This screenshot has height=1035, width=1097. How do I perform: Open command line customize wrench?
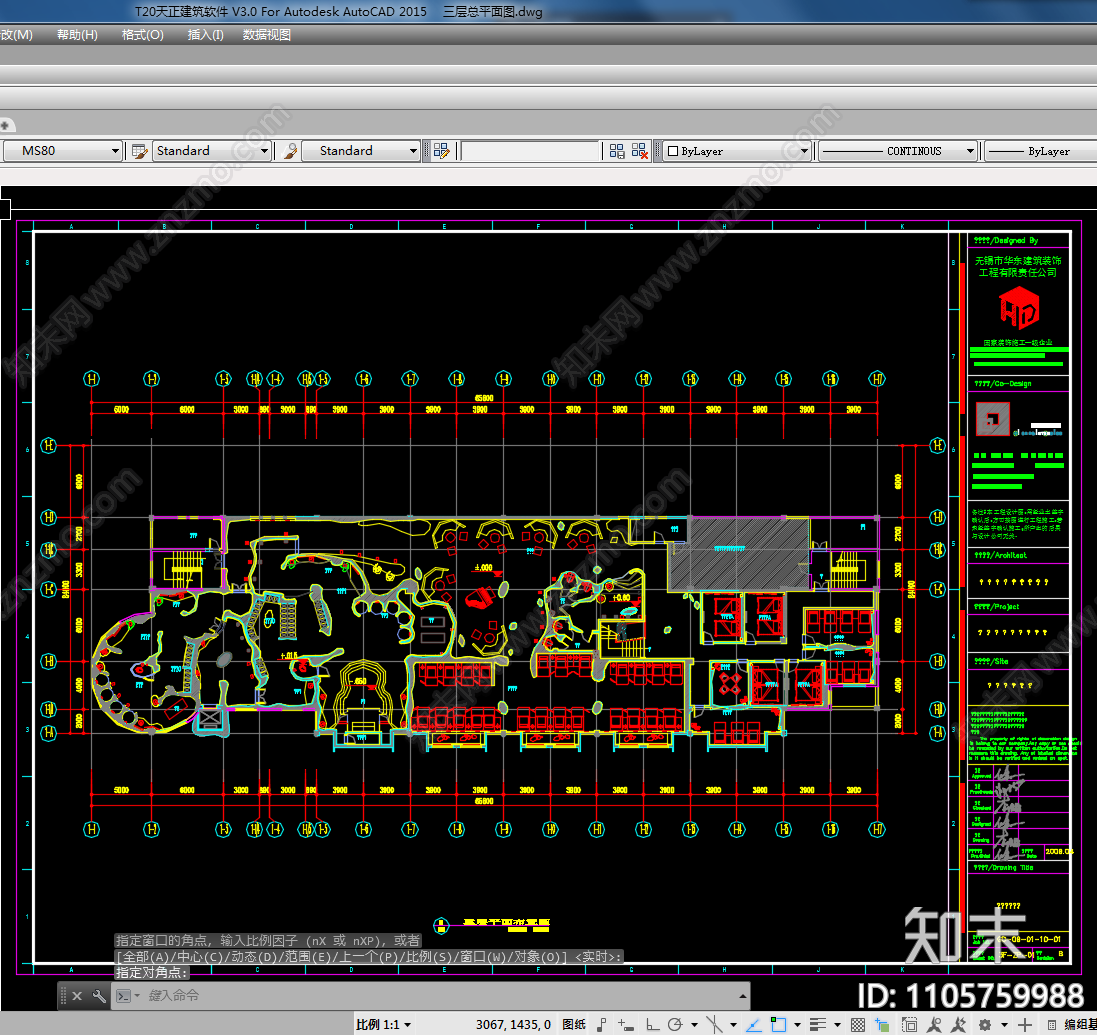[98, 996]
